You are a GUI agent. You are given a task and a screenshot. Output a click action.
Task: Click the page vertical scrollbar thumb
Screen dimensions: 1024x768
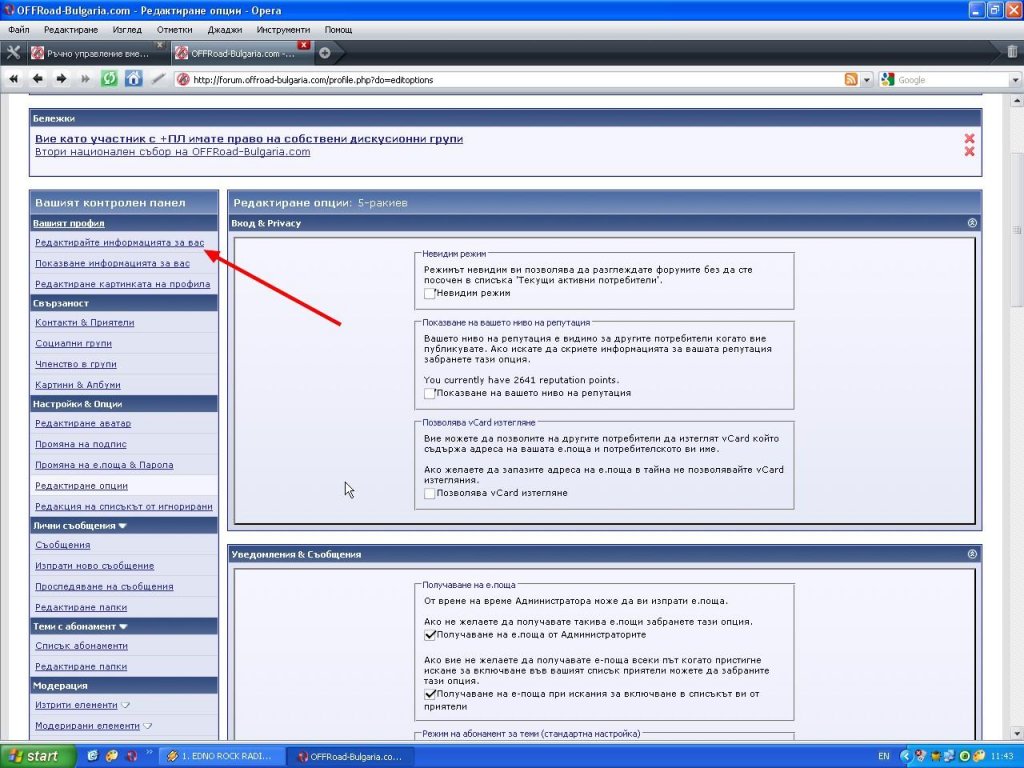pos(1016,230)
